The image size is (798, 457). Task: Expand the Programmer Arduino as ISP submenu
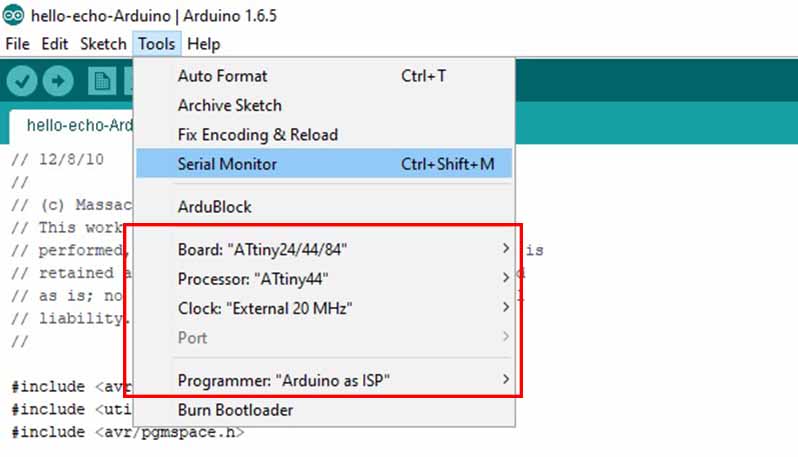[324, 380]
